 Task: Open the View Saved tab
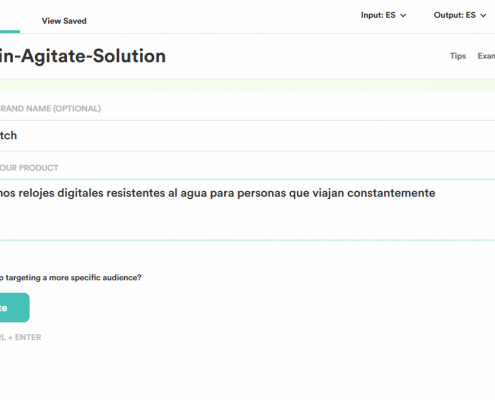click(64, 21)
